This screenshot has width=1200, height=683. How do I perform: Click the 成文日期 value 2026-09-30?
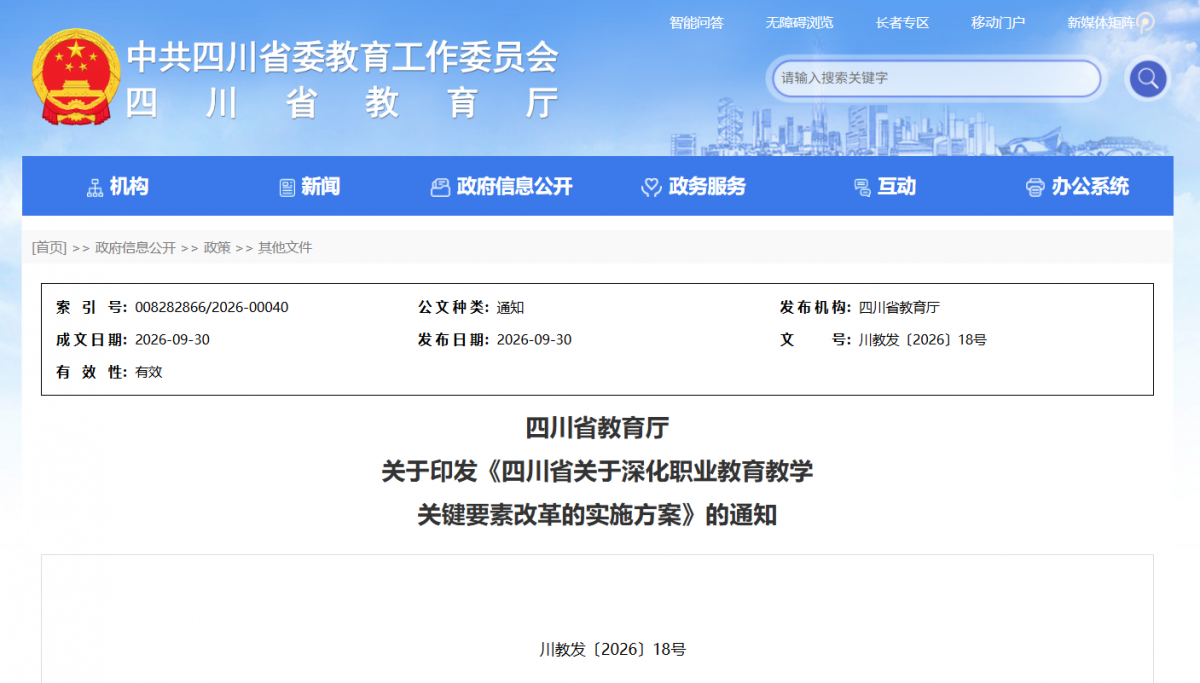(x=172, y=339)
